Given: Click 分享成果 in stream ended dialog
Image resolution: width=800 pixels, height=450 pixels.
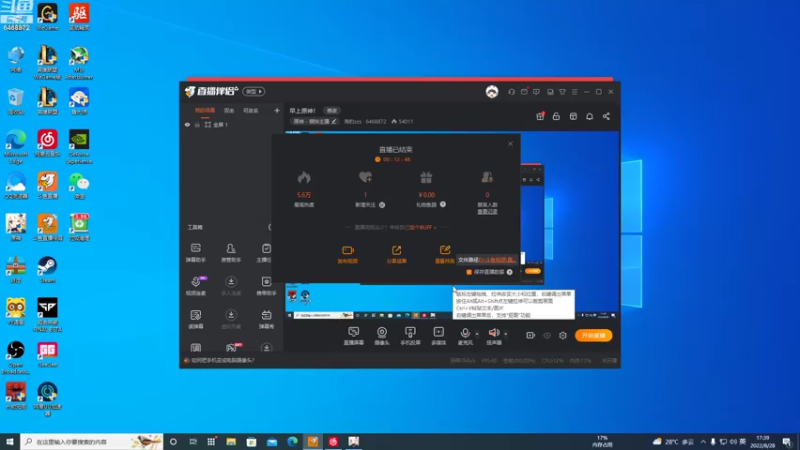Looking at the screenshot, I should click(x=396, y=254).
